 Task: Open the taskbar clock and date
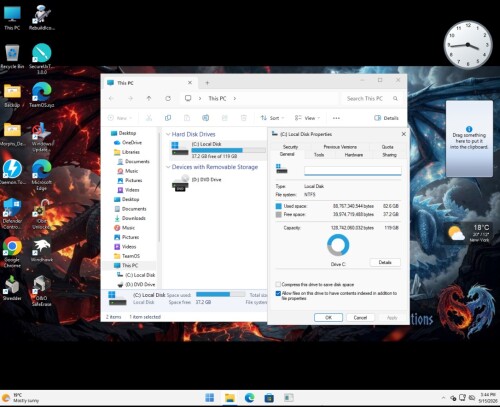pos(488,398)
